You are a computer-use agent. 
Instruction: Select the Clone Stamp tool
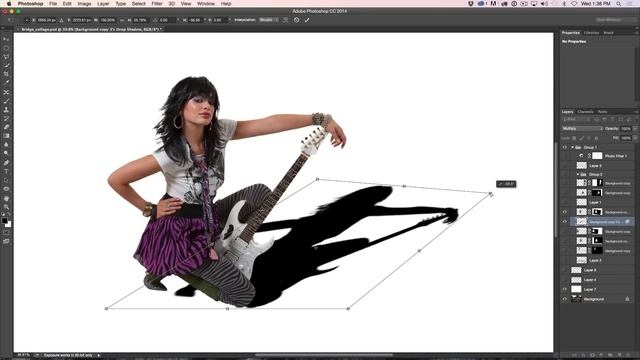(x=6, y=110)
